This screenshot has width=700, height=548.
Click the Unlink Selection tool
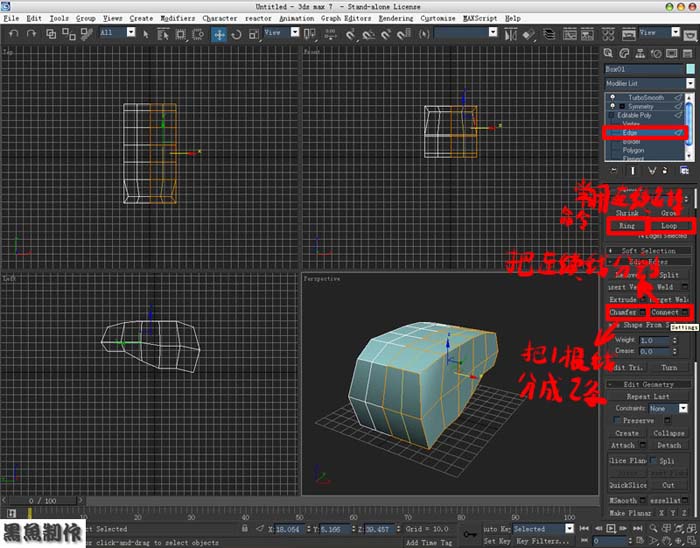[69, 34]
